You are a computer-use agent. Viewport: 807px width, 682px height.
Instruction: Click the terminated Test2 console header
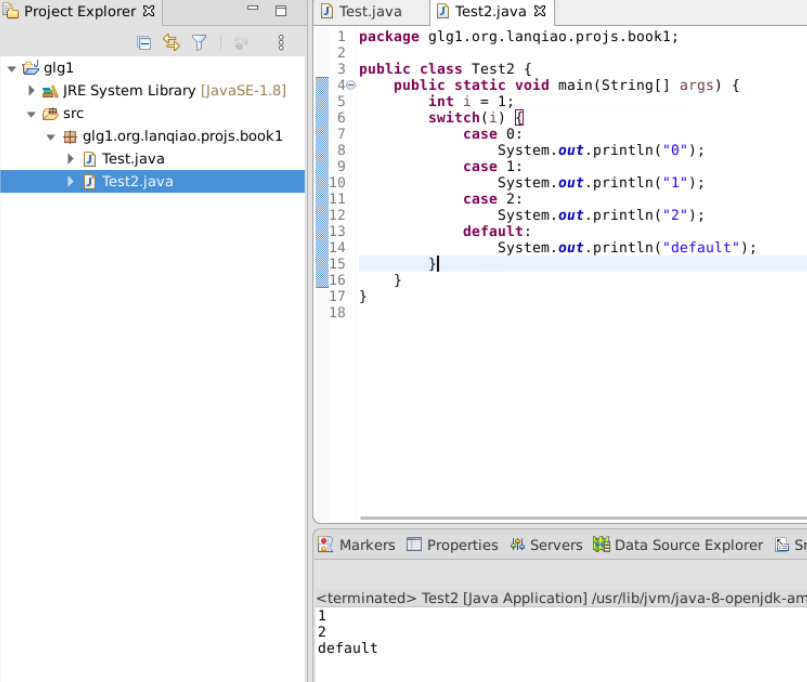tap(562, 598)
